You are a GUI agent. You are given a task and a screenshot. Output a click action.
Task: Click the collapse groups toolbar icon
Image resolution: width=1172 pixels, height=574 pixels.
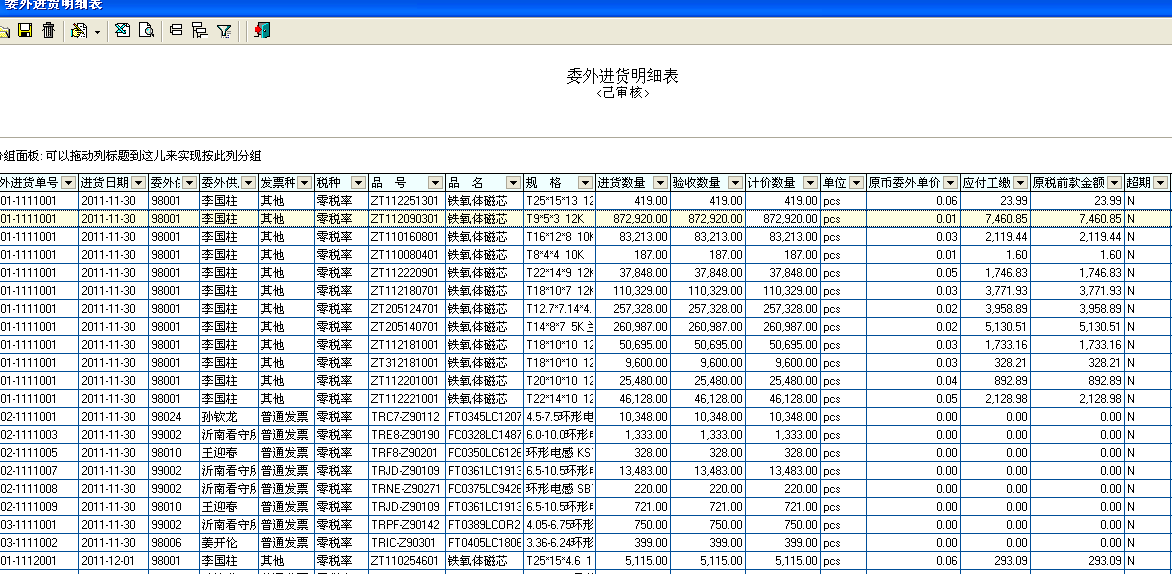(176, 31)
